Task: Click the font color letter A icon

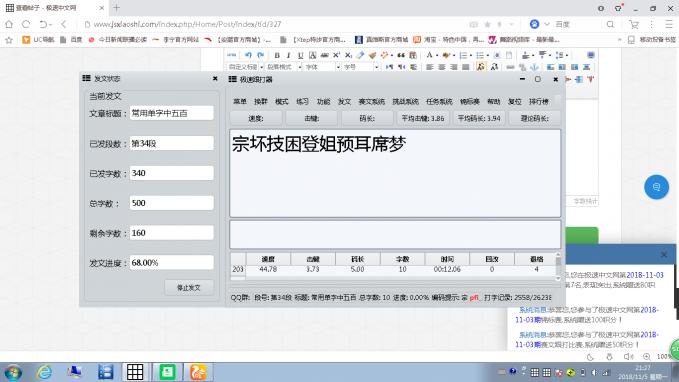Action: pyautogui.click(x=429, y=55)
